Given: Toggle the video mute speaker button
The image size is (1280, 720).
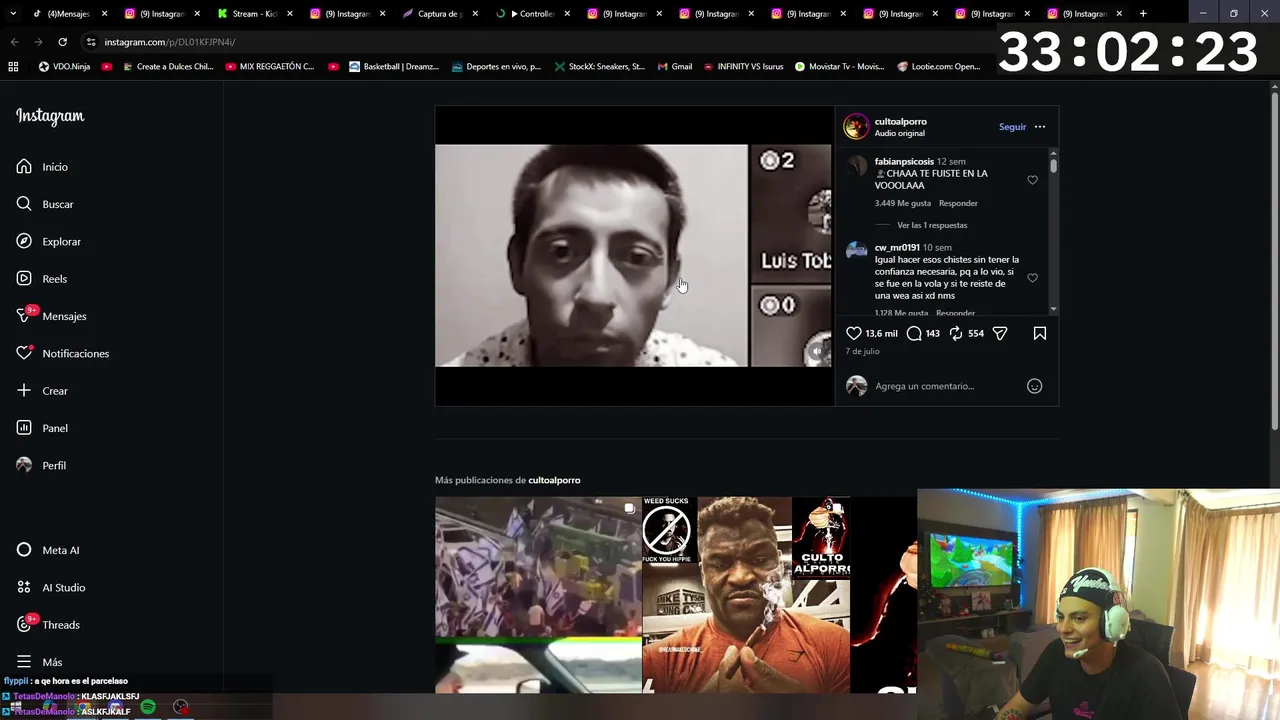Looking at the screenshot, I should (x=817, y=351).
